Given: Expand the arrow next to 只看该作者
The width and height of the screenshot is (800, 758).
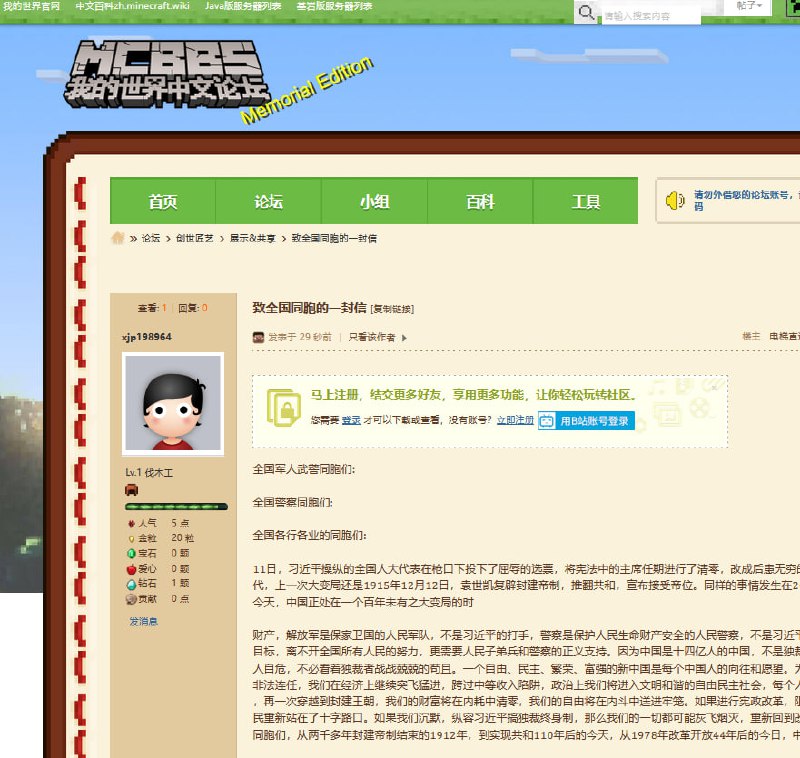Looking at the screenshot, I should [x=404, y=338].
